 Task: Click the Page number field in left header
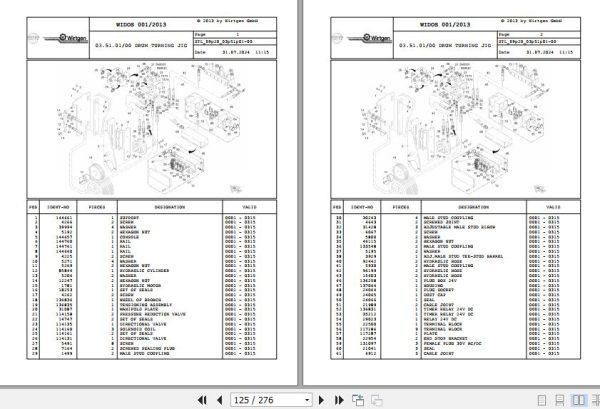click(235, 34)
